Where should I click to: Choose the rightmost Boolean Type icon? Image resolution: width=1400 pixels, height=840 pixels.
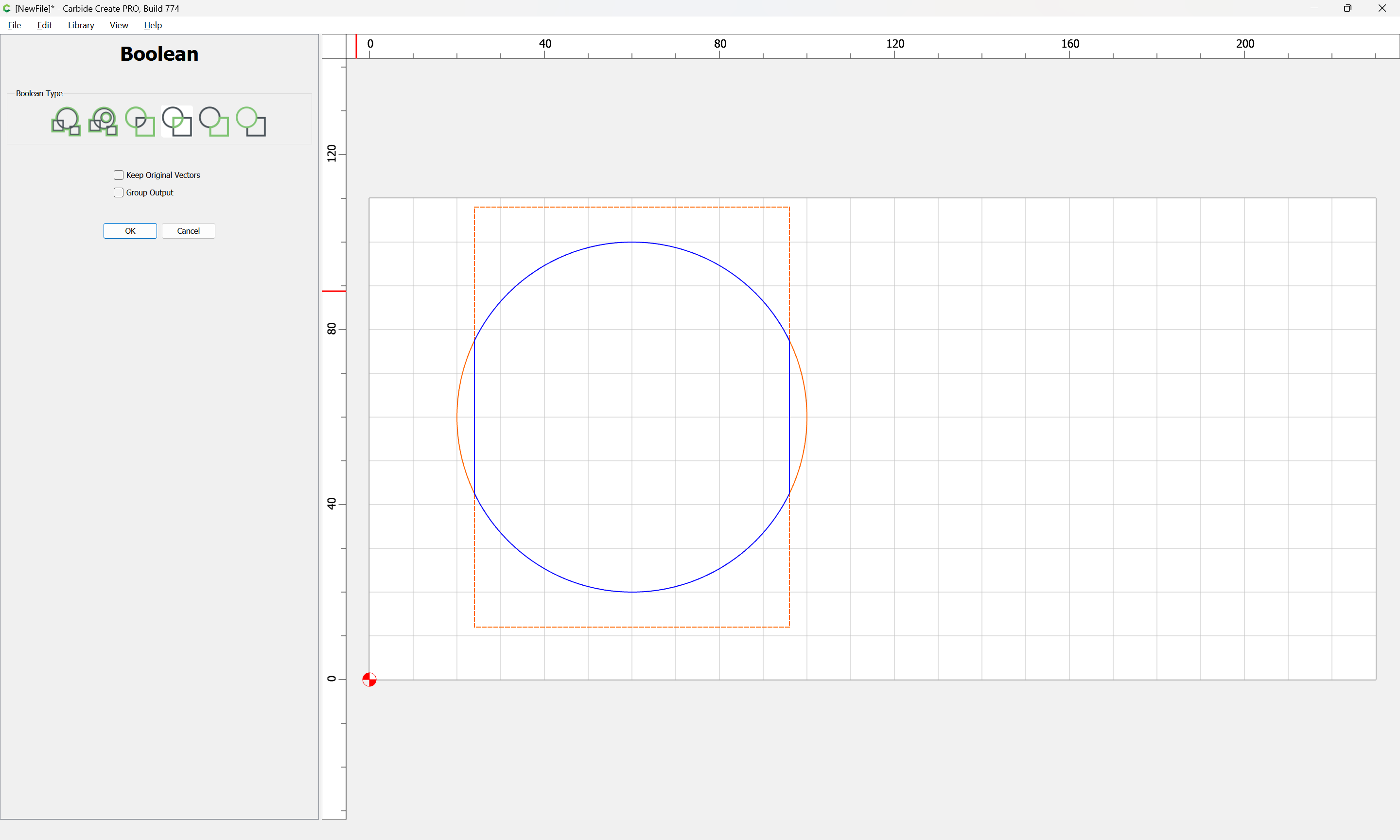coord(251,121)
